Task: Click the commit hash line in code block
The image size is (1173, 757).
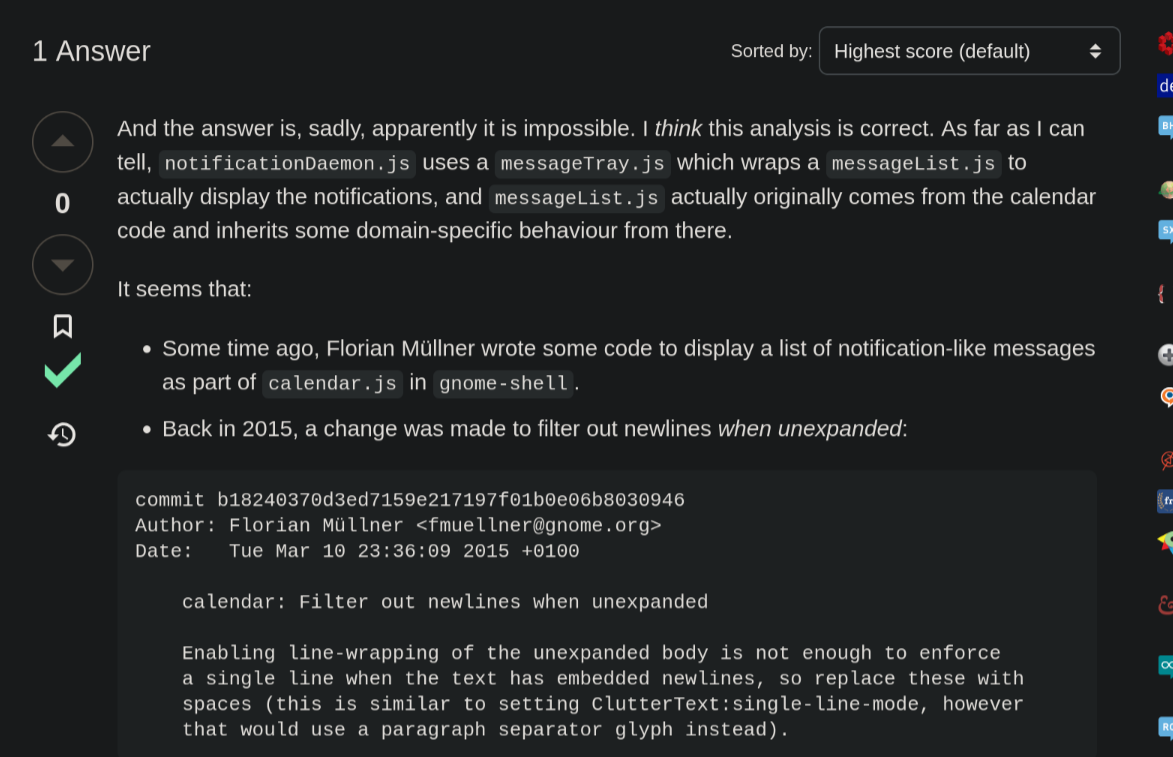Action: tap(410, 500)
